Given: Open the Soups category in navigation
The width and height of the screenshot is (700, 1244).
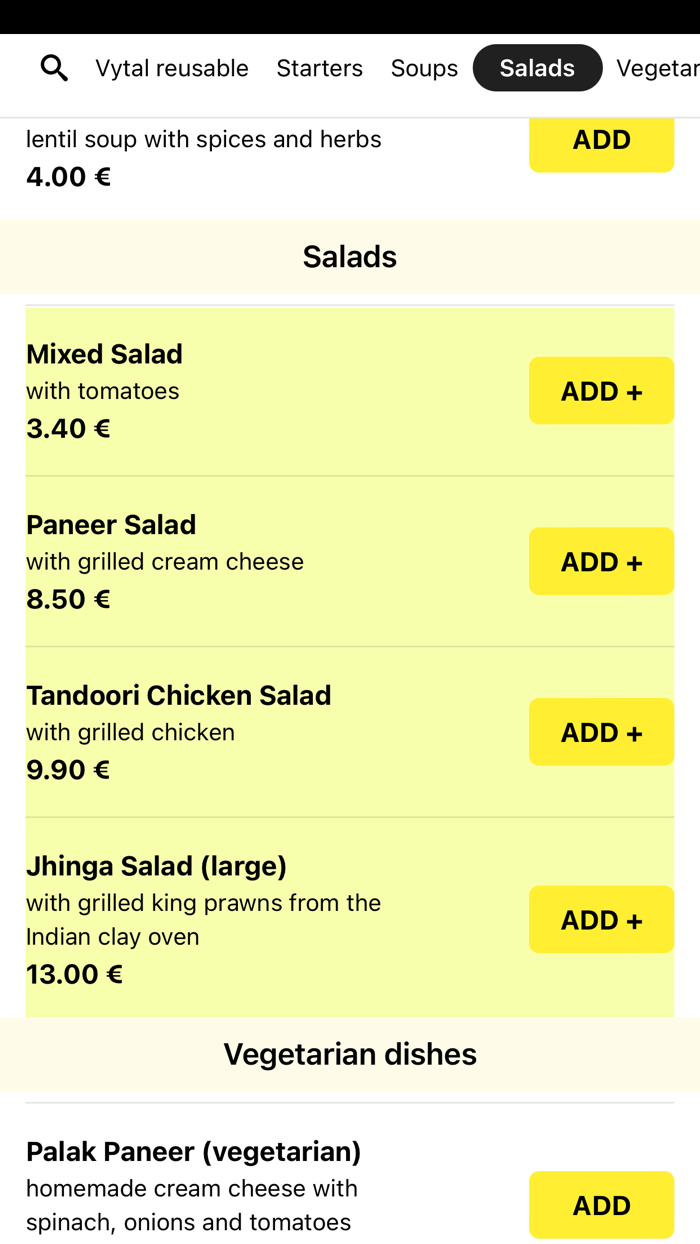Looking at the screenshot, I should (x=424, y=68).
